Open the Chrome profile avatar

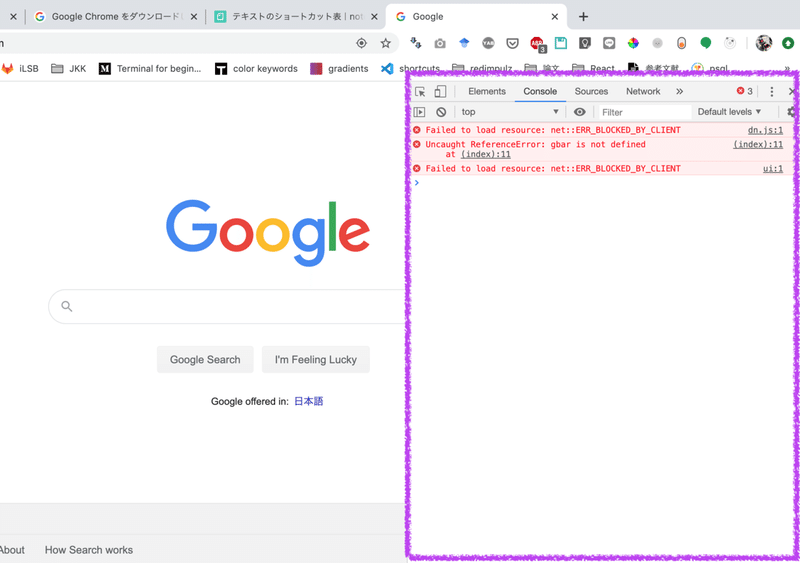[763, 43]
